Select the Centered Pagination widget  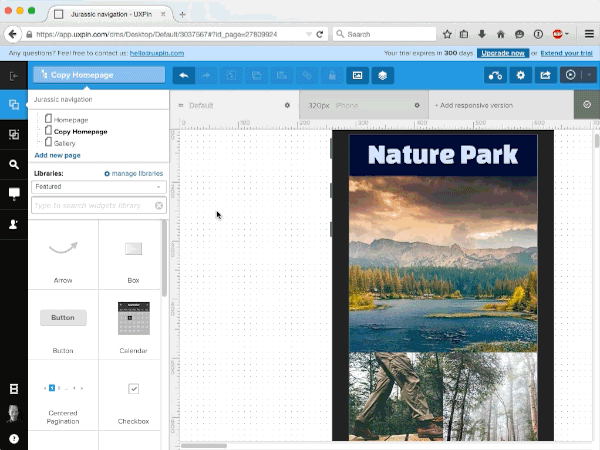click(x=63, y=395)
